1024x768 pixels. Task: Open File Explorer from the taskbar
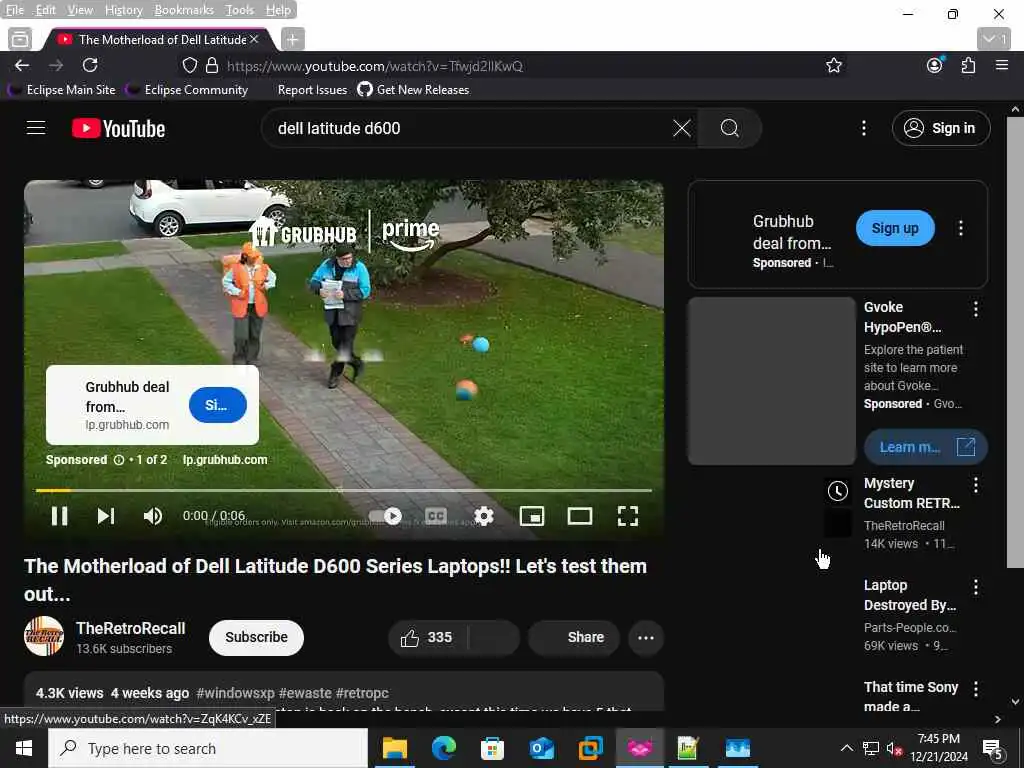pos(394,748)
